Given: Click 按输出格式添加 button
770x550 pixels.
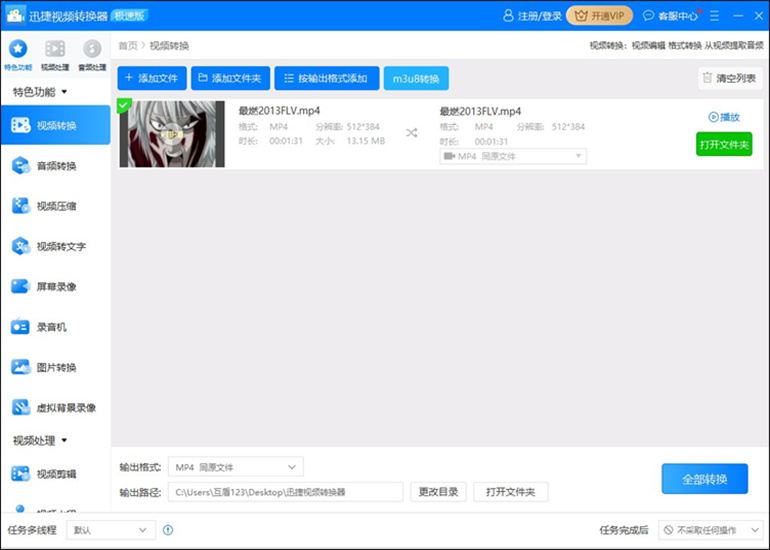Looking at the screenshot, I should click(327, 78).
